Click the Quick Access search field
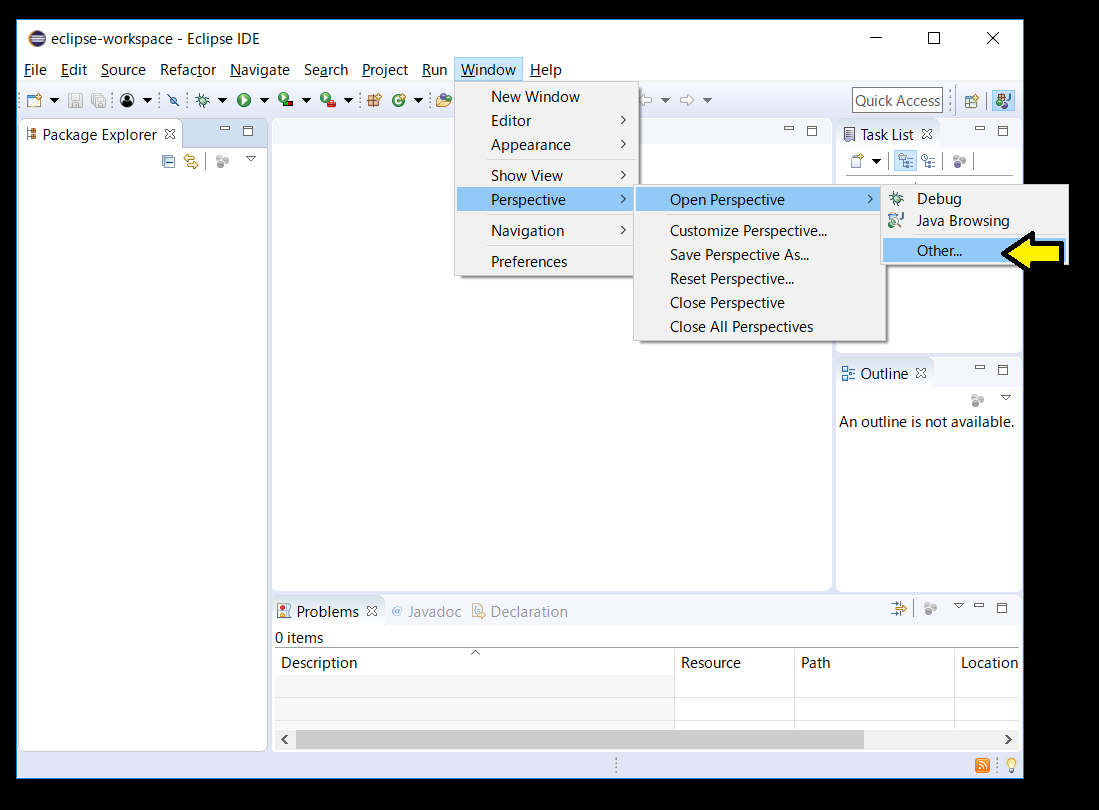1099x810 pixels. pos(897,101)
